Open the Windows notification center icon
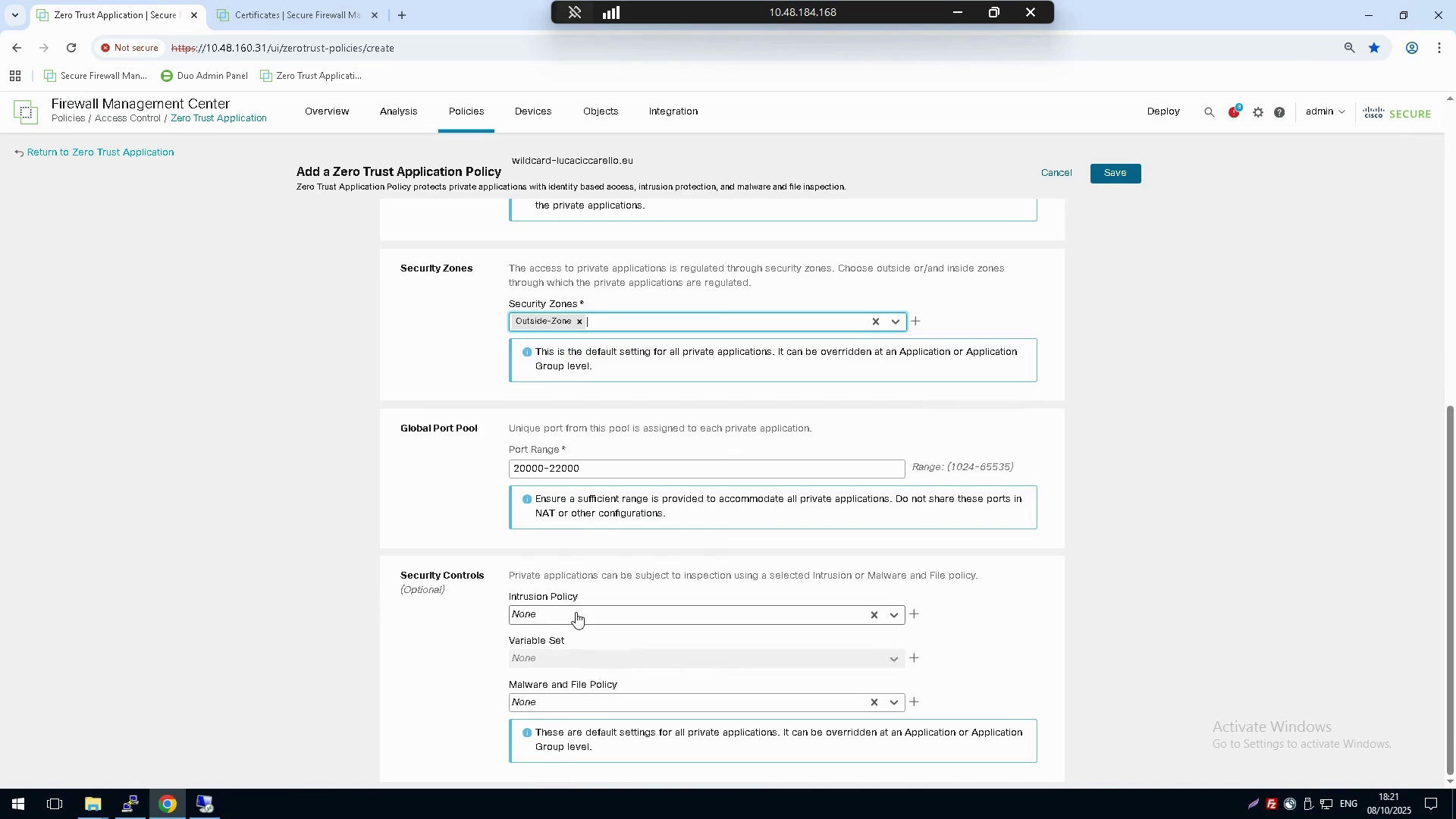 [x=1431, y=804]
